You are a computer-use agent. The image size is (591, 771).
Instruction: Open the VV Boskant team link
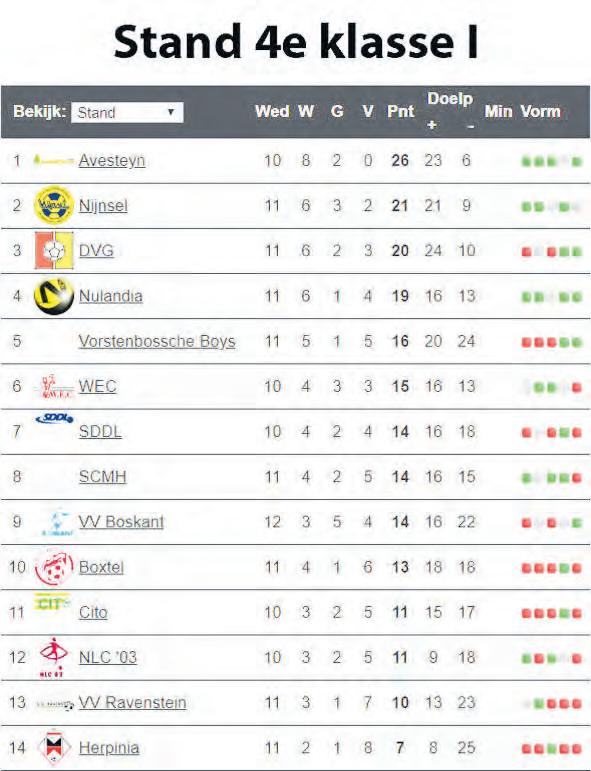click(121, 522)
